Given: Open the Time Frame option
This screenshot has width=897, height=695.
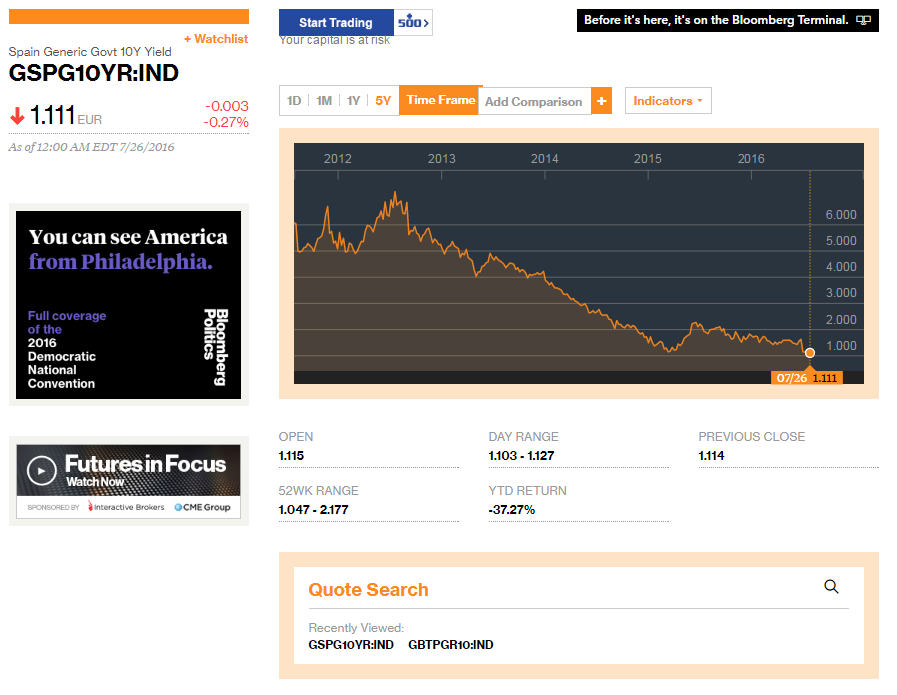Looking at the screenshot, I should click(440, 100).
